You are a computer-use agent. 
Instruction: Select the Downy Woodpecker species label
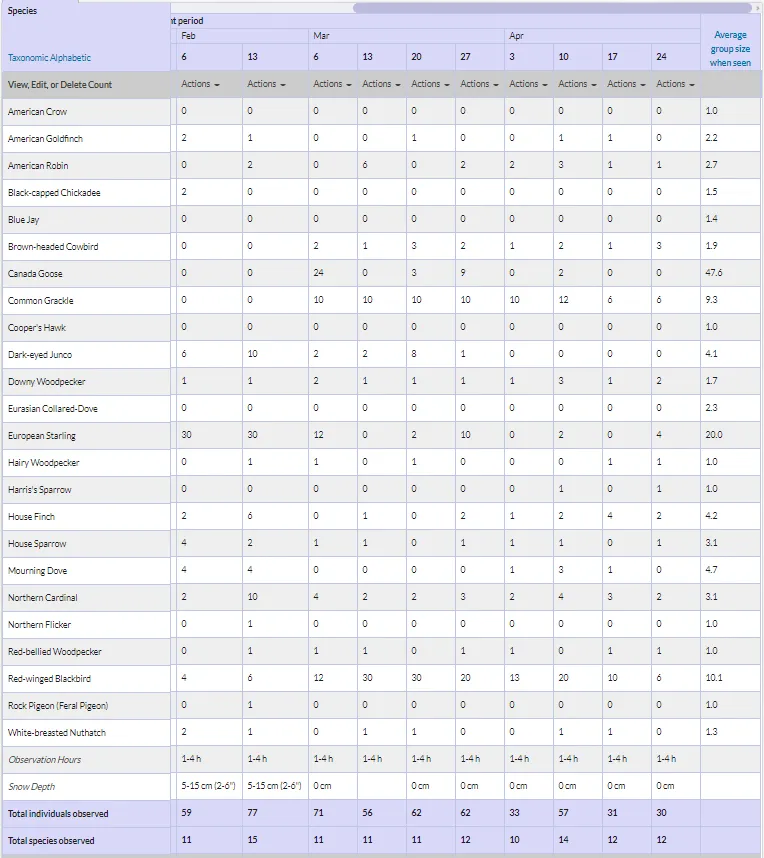(47, 381)
